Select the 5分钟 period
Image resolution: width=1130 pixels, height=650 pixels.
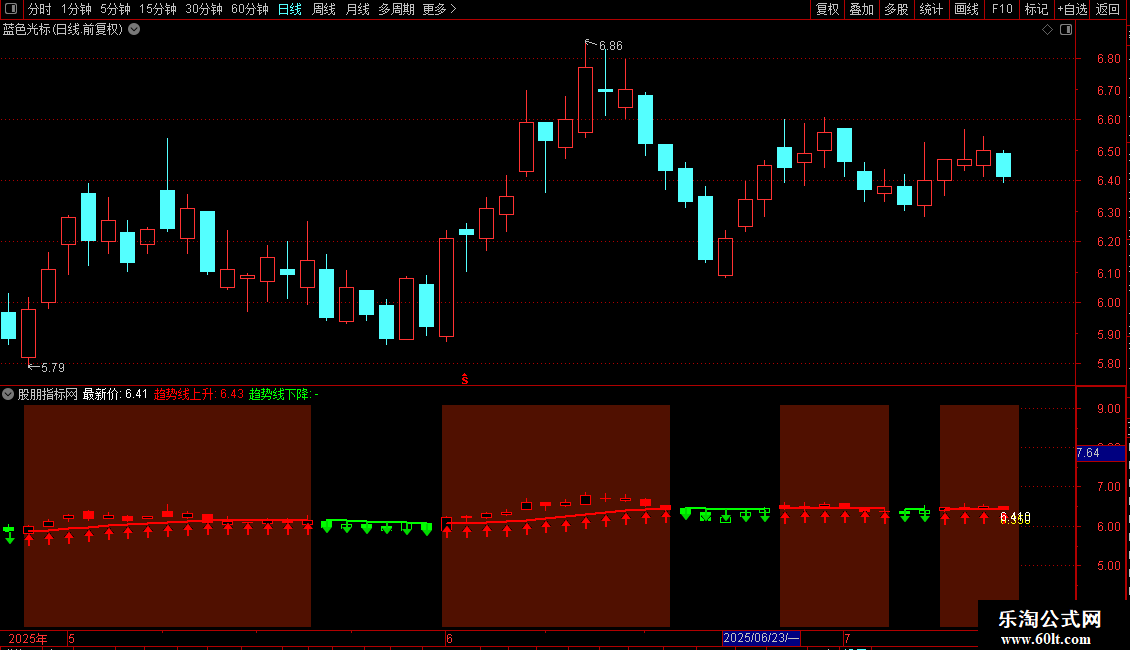click(x=115, y=9)
